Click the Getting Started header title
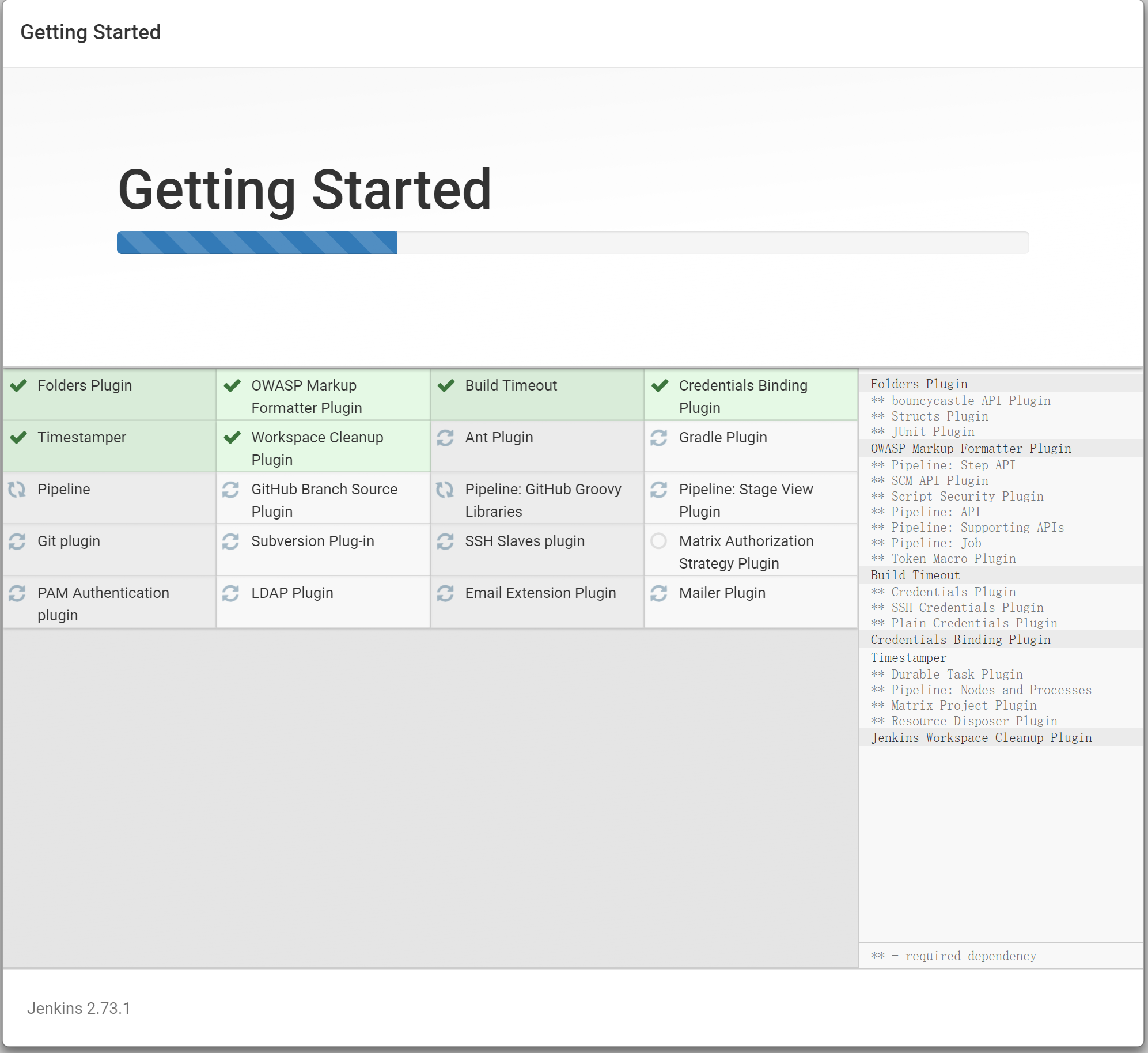1148x1053 pixels. tap(90, 32)
